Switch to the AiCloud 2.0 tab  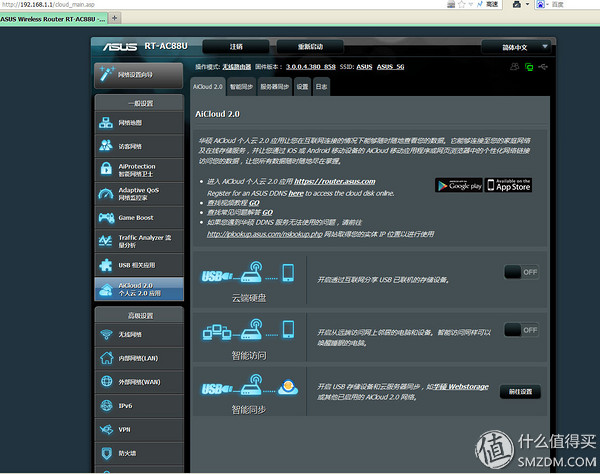[x=208, y=87]
